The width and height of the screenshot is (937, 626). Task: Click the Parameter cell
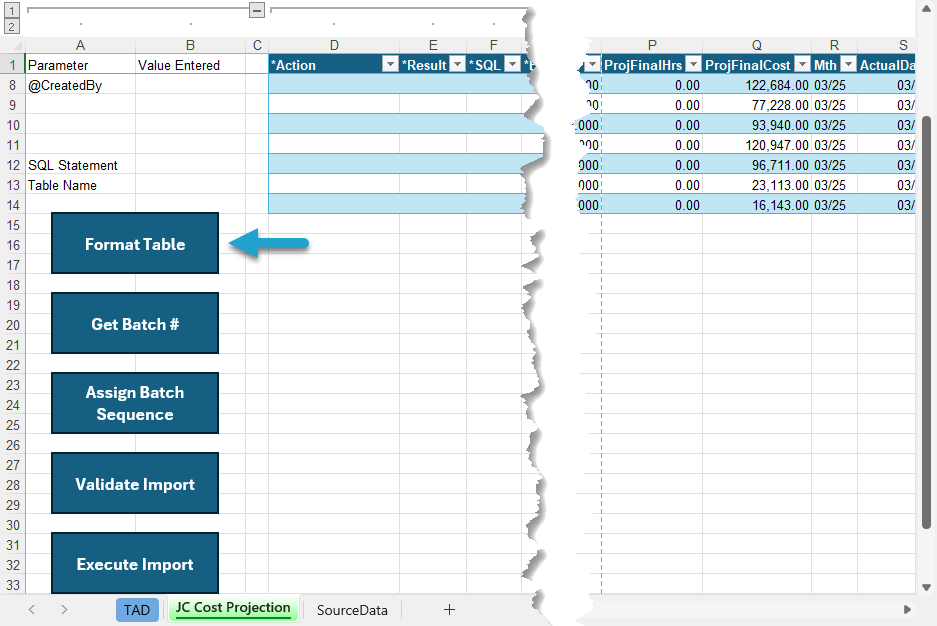point(80,65)
